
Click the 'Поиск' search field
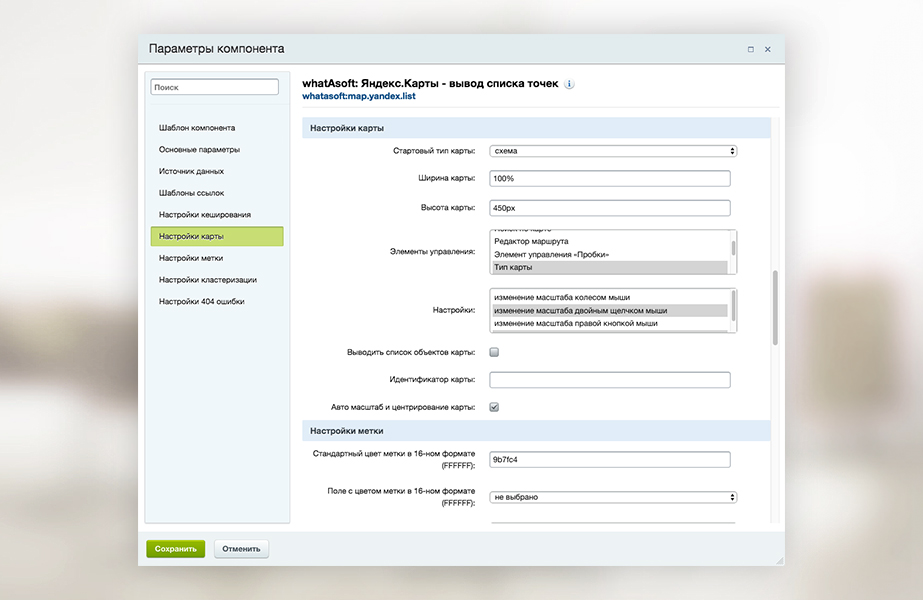coord(215,87)
